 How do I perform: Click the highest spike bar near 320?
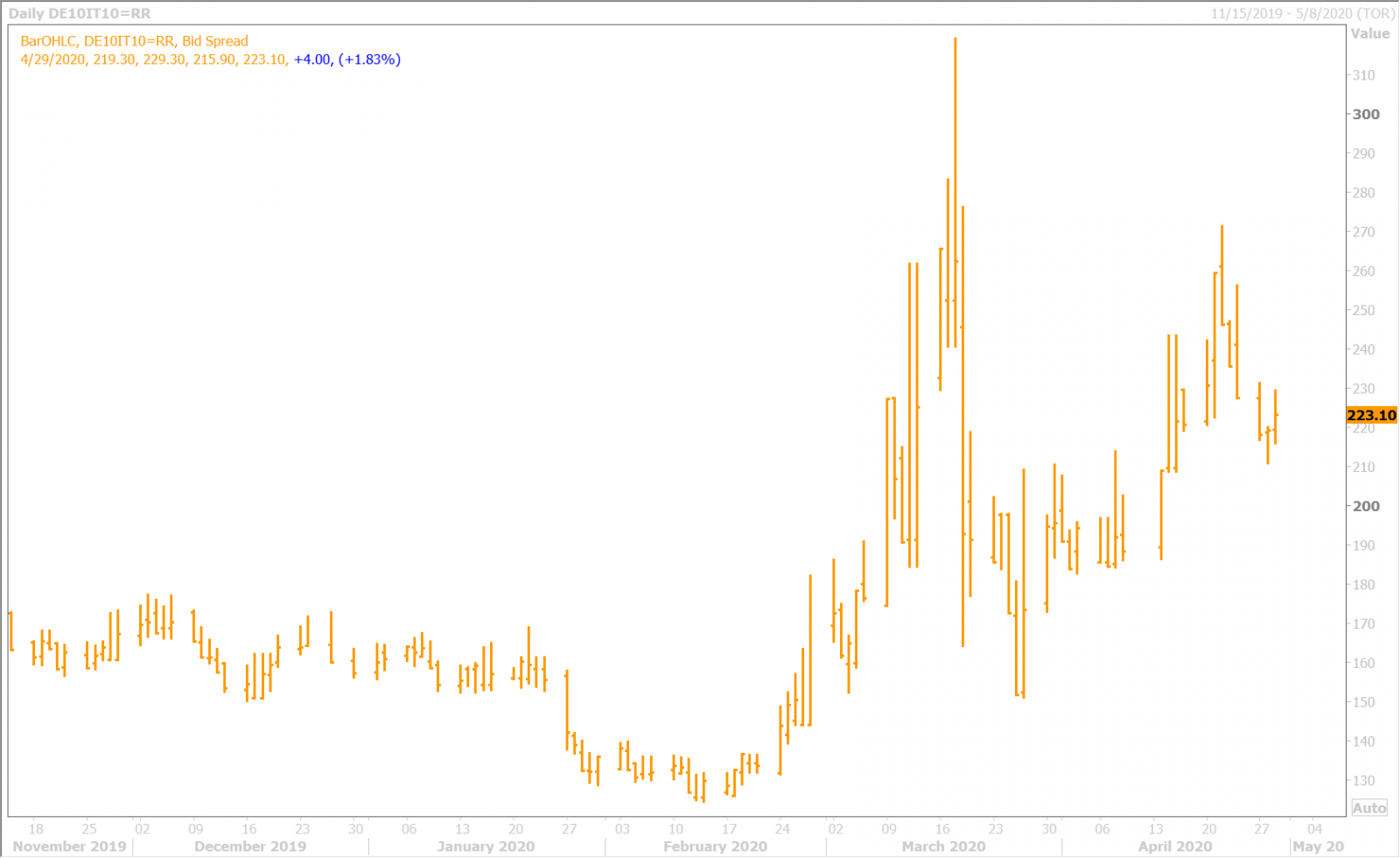955,193
